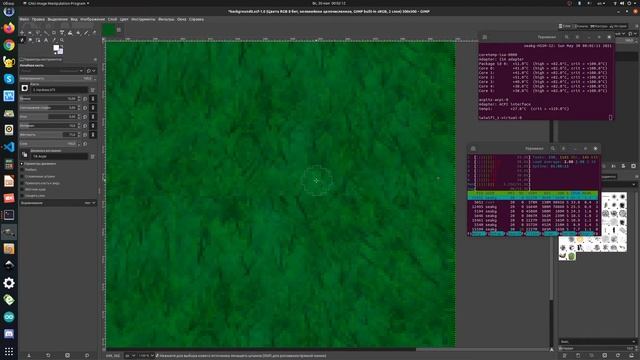Screen dimensions: 640x360
Task: Restore tool preset icon at panel bottom
Action: tap(48, 356)
